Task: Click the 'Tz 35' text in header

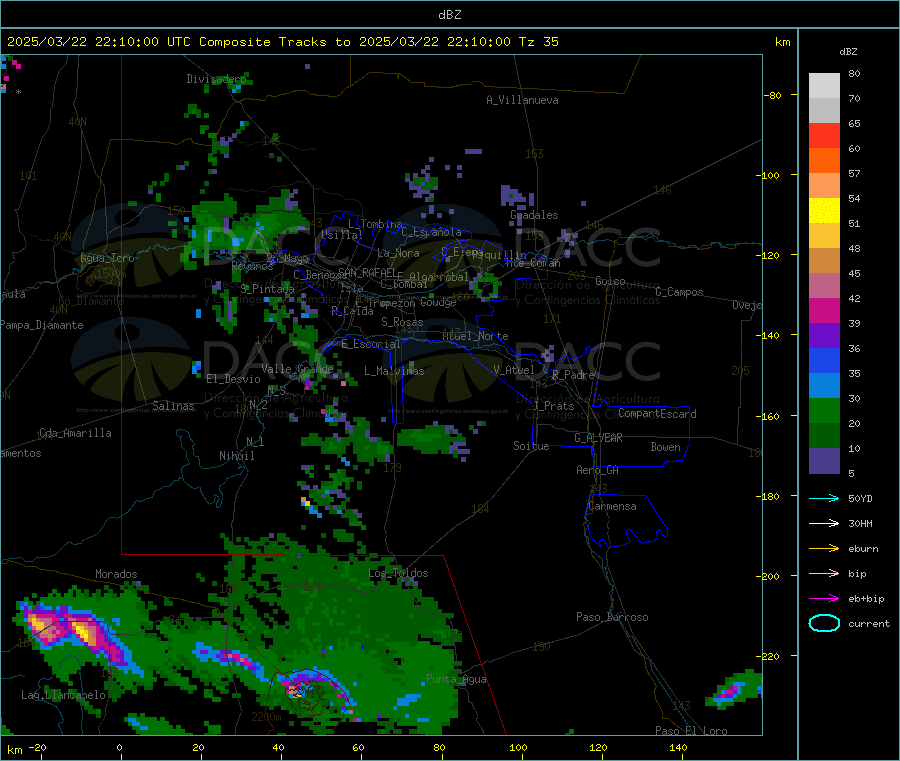Action: pyautogui.click(x=538, y=42)
